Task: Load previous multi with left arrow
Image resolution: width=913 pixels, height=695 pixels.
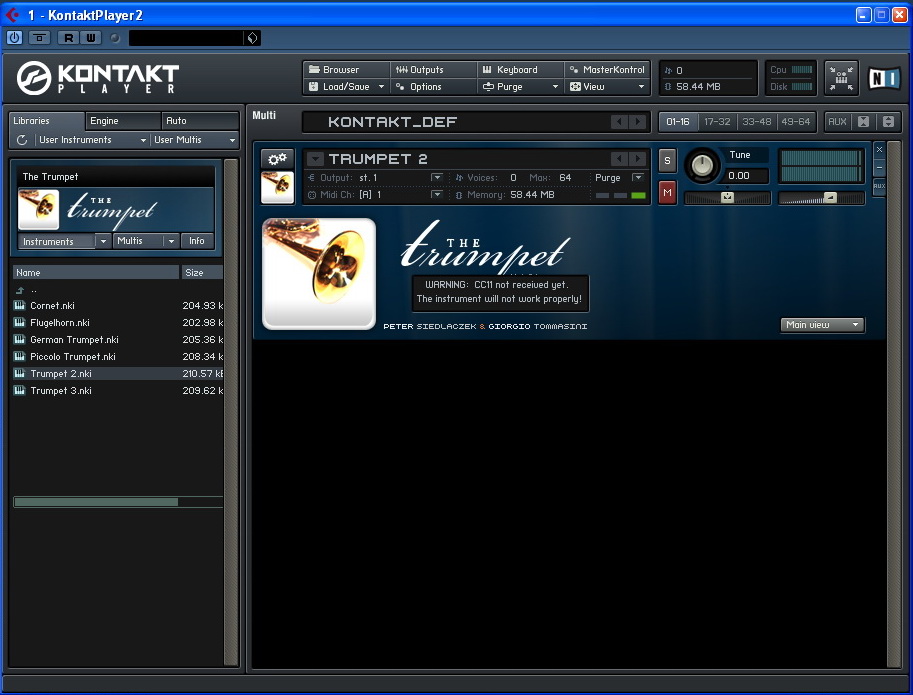Action: 620,122
